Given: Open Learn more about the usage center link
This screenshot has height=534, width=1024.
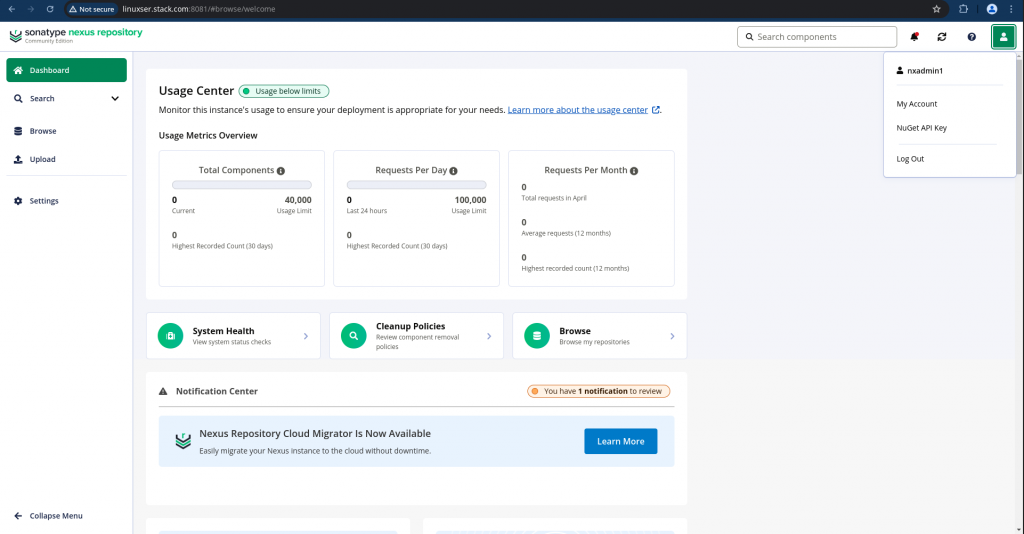Looking at the screenshot, I should (578, 110).
